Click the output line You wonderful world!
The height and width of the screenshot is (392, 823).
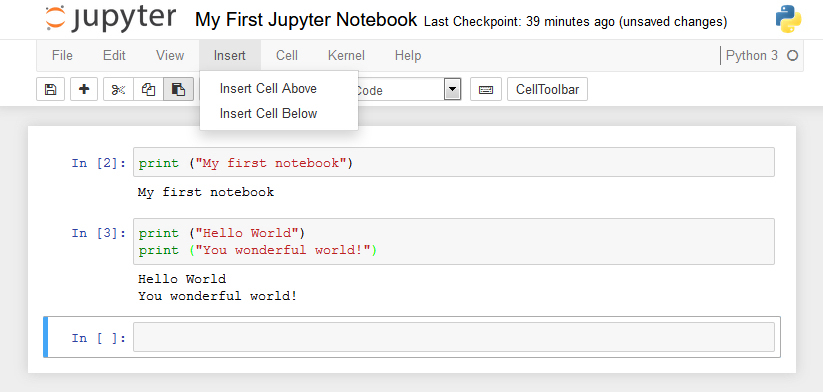(218, 296)
